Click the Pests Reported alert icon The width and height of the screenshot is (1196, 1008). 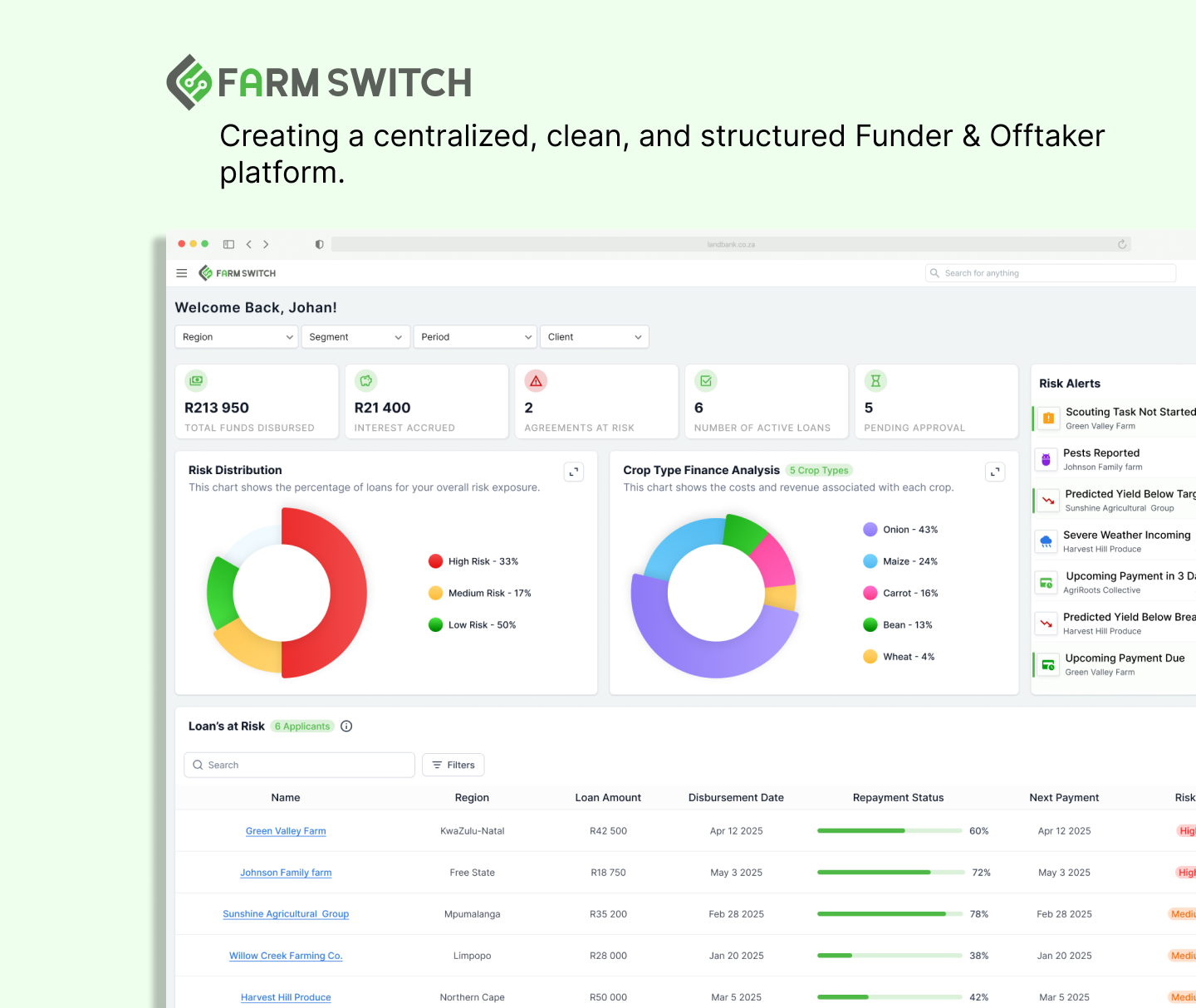click(x=1046, y=459)
